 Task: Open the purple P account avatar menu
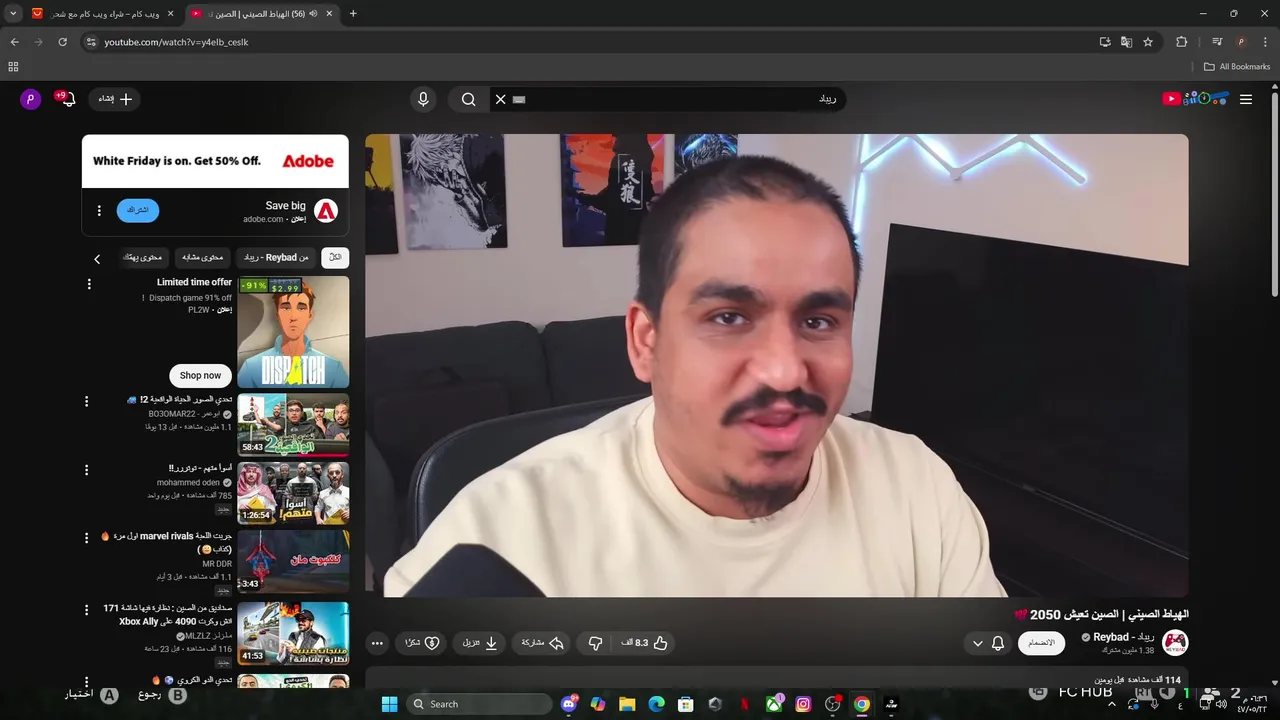click(31, 99)
